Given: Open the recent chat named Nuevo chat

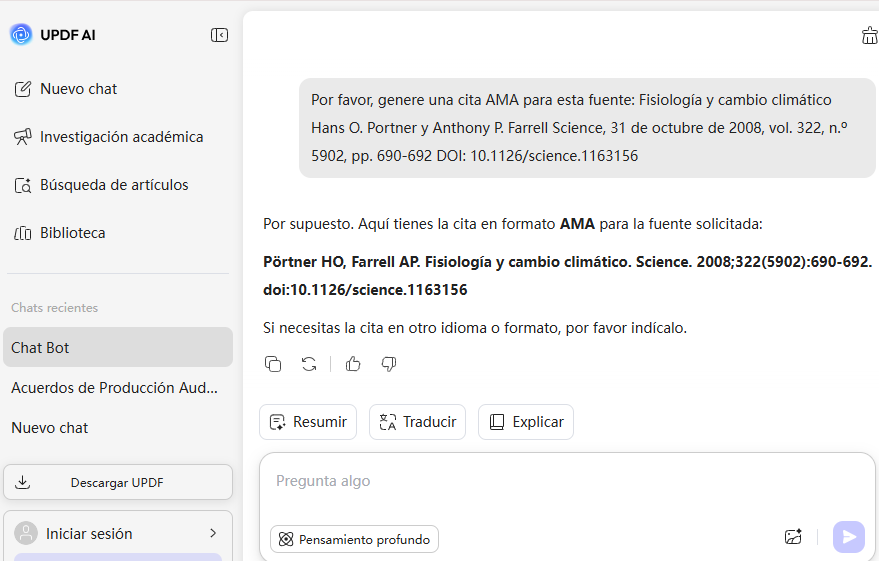Looking at the screenshot, I should click(x=49, y=428).
